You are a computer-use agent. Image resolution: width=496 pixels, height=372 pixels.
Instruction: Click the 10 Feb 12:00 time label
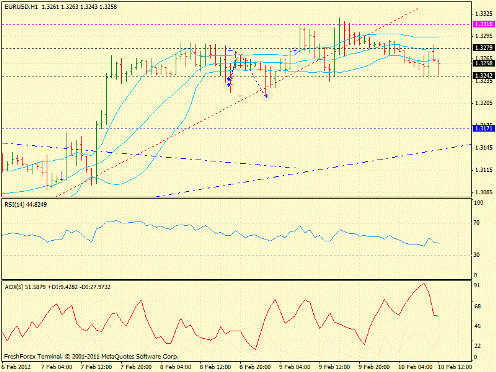coord(455,367)
